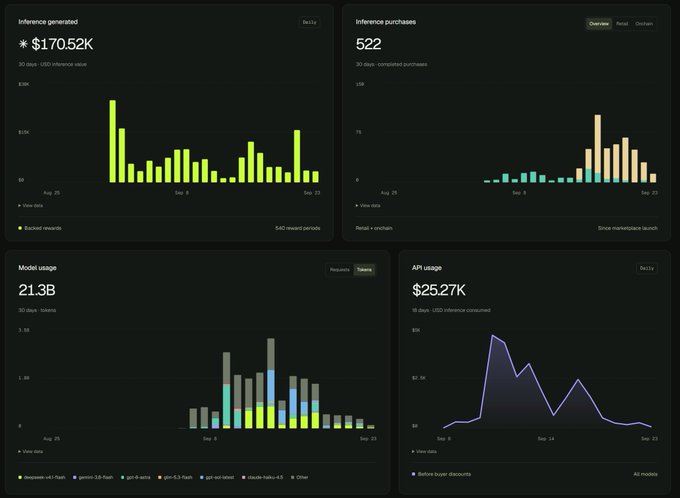
Task: Click the Inference purchases card title
Action: [x=386, y=22]
